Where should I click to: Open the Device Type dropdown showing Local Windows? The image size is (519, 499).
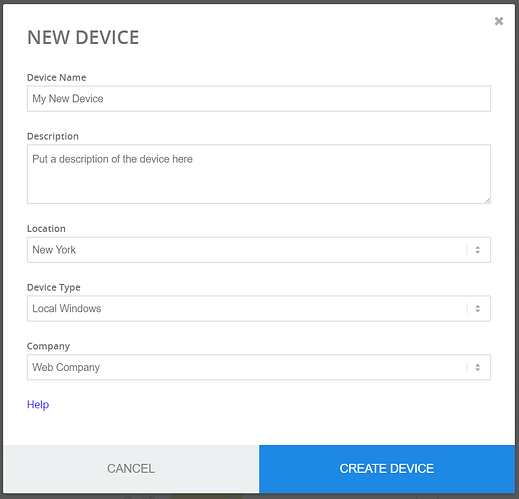click(x=259, y=308)
